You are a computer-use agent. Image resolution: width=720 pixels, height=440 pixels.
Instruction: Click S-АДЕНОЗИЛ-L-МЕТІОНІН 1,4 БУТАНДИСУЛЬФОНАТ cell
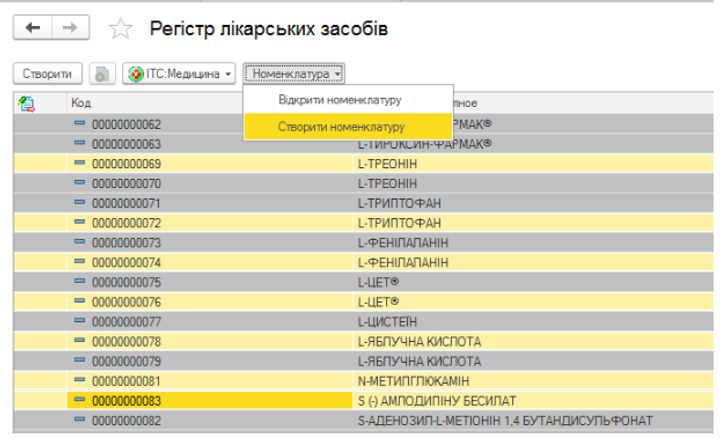point(505,421)
